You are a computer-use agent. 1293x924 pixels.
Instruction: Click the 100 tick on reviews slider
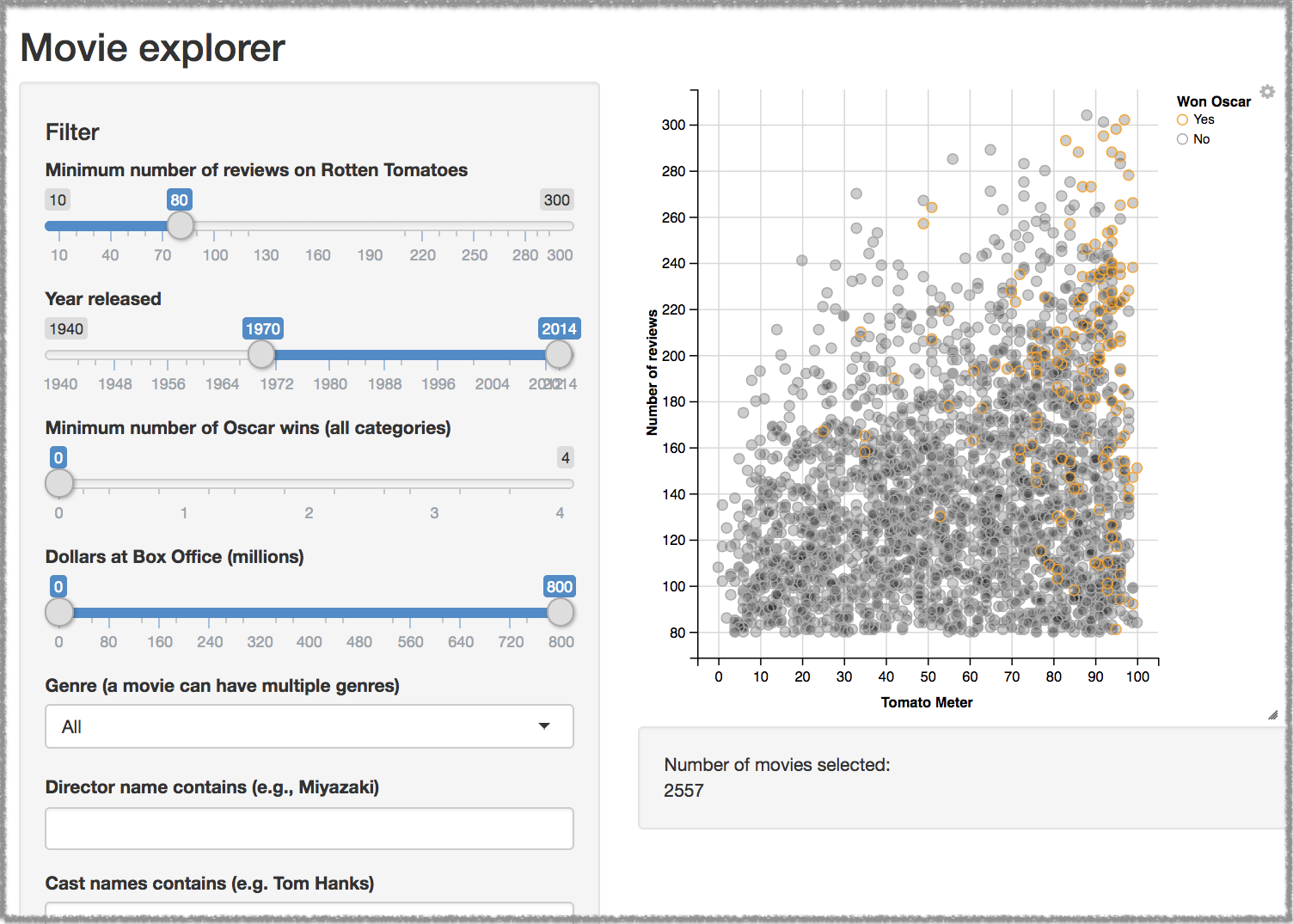(x=215, y=255)
